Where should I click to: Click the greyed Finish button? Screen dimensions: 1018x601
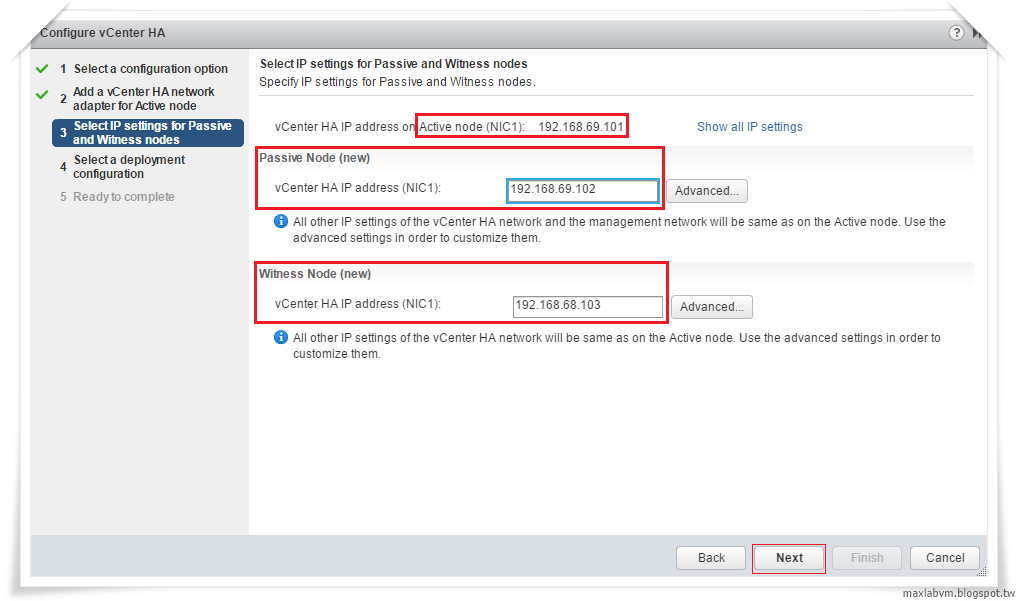(867, 558)
